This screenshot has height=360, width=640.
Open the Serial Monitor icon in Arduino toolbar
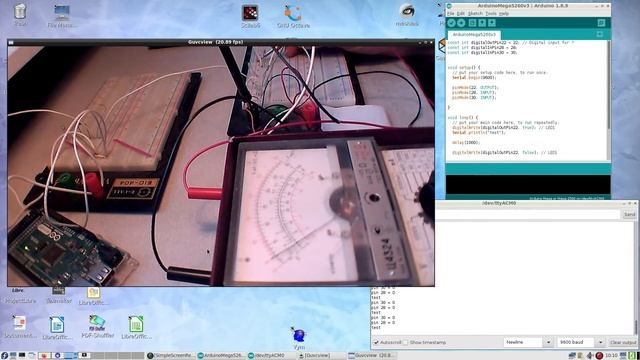click(x=601, y=23)
